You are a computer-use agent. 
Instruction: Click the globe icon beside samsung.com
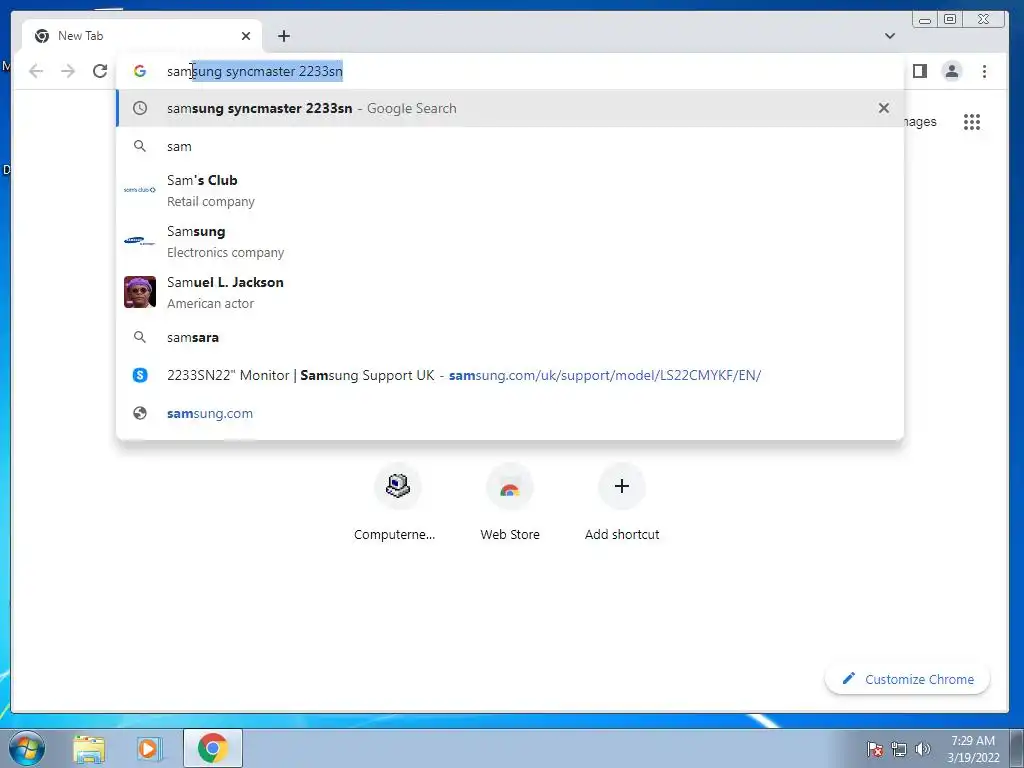click(x=140, y=413)
